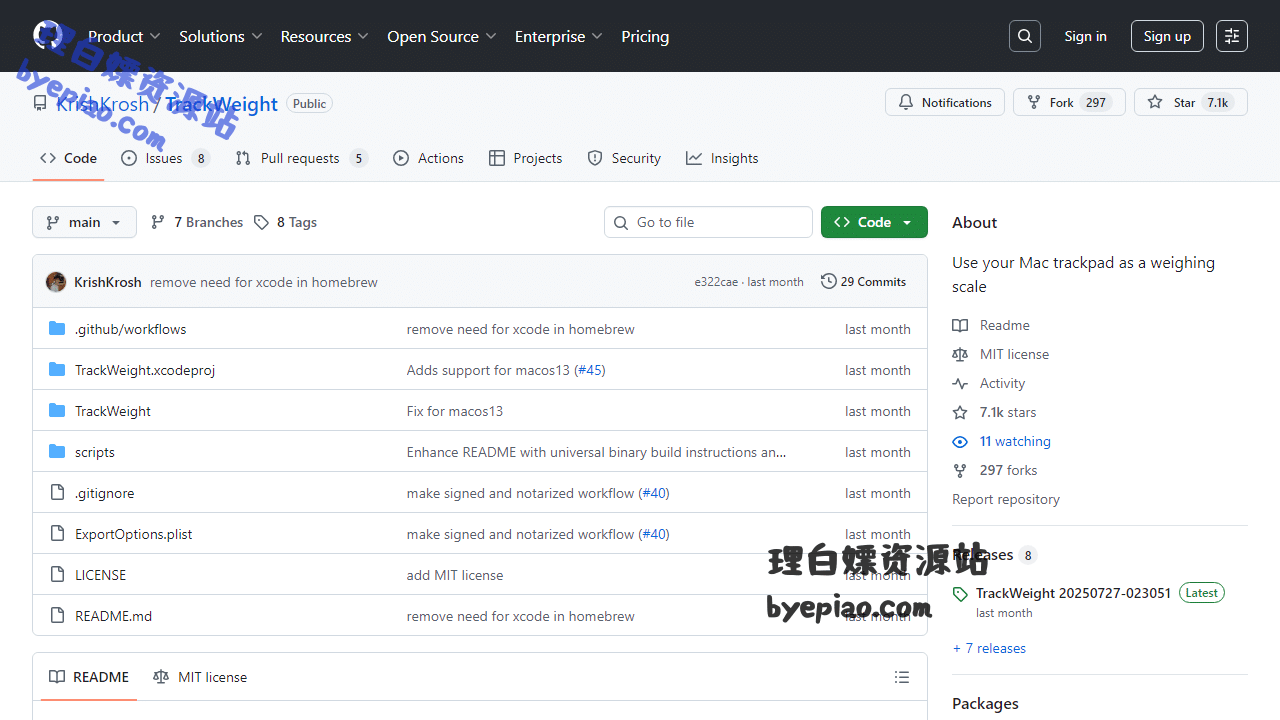
Task: Click Report repository link
Action: point(1006,499)
